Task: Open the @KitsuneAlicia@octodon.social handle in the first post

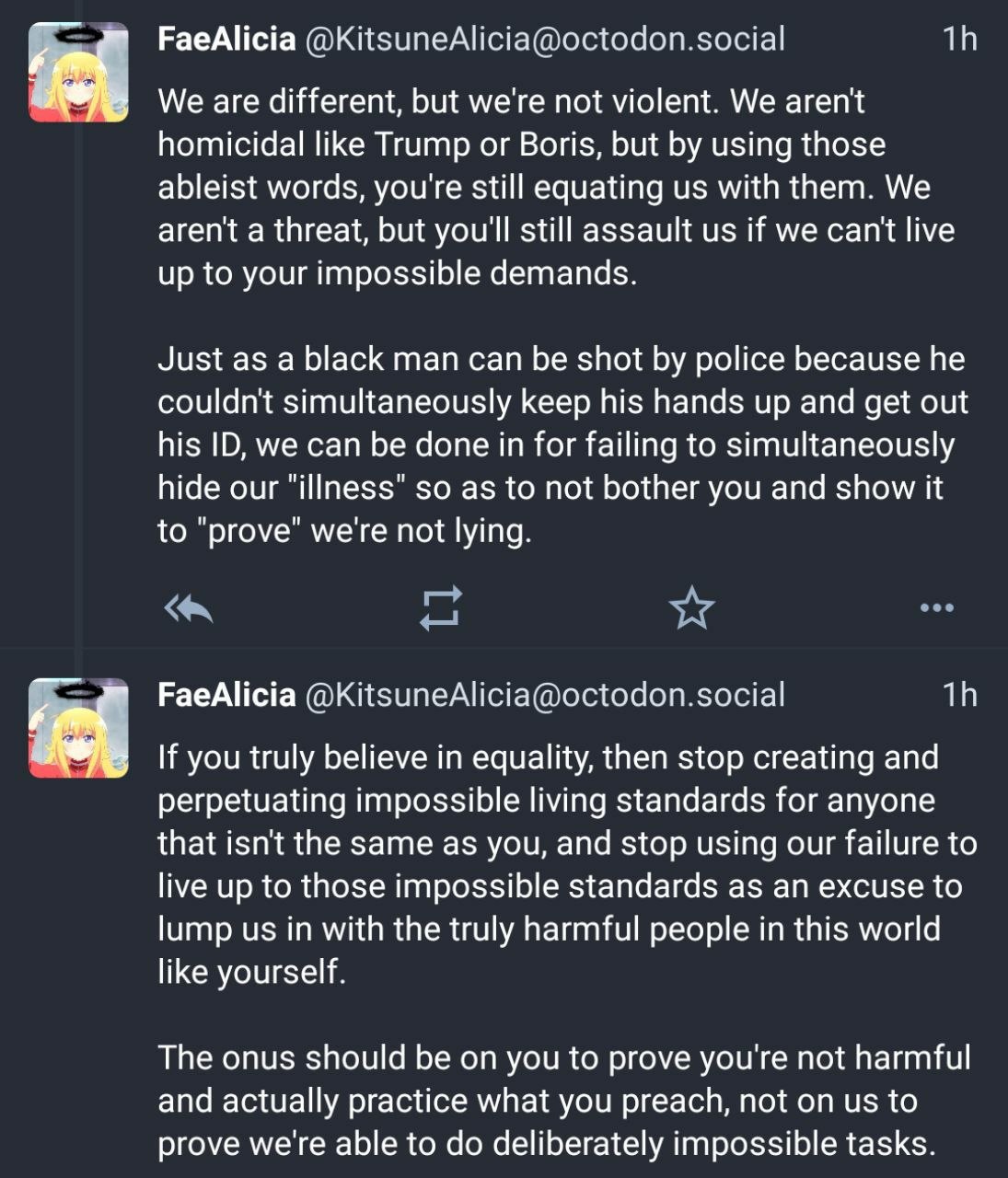Action: [x=543, y=39]
